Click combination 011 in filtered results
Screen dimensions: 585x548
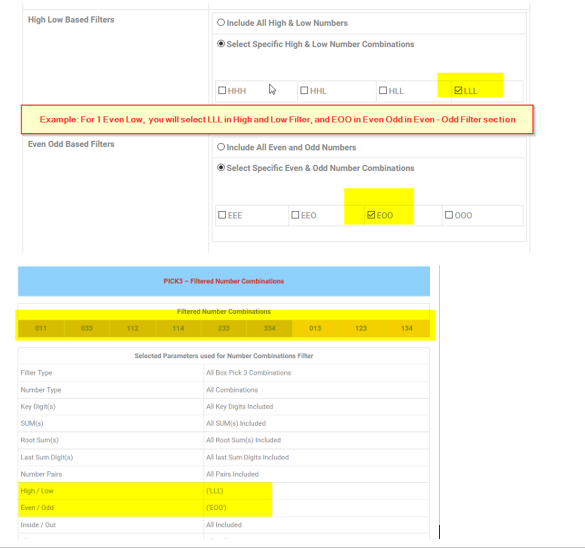[41, 328]
